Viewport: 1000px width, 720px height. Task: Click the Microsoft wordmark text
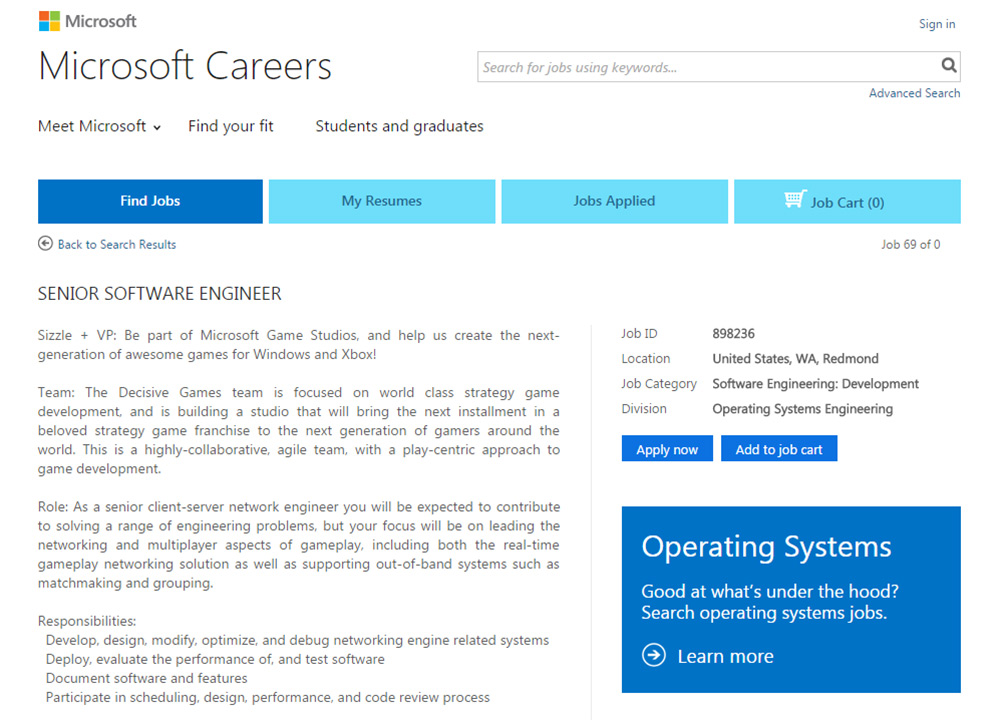[101, 22]
